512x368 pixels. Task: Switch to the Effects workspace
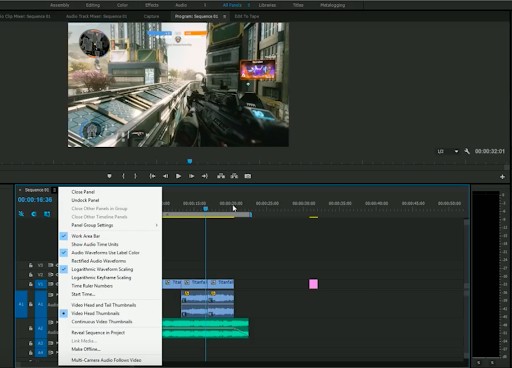(152, 5)
